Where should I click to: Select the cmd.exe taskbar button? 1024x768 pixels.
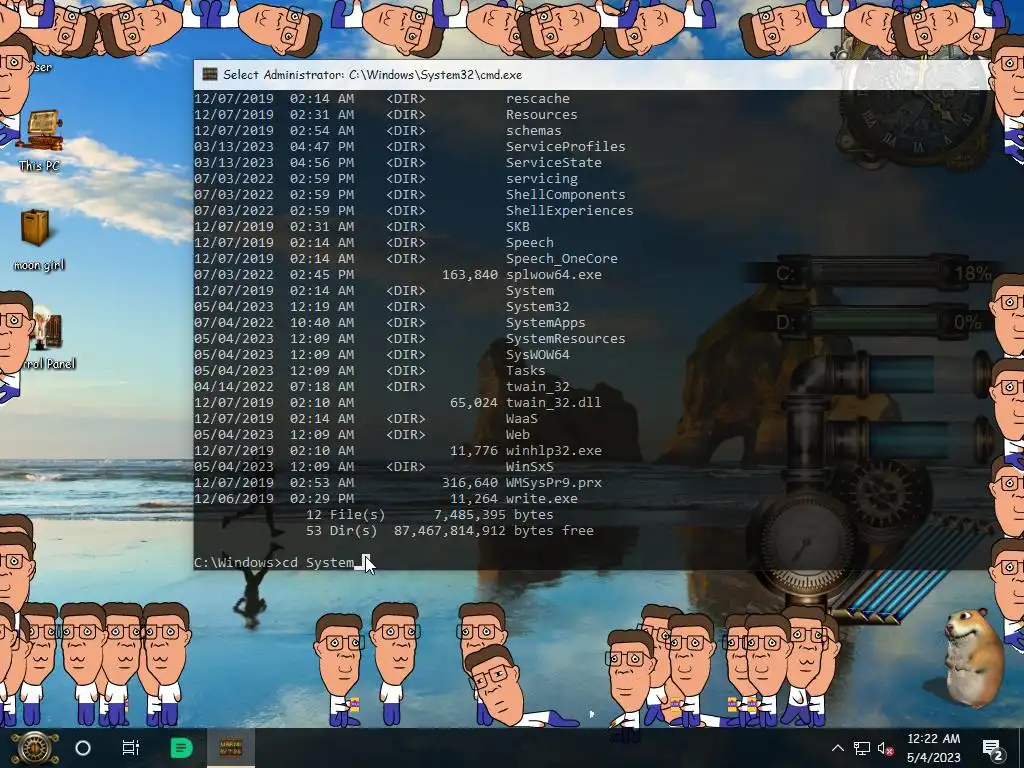click(x=231, y=748)
